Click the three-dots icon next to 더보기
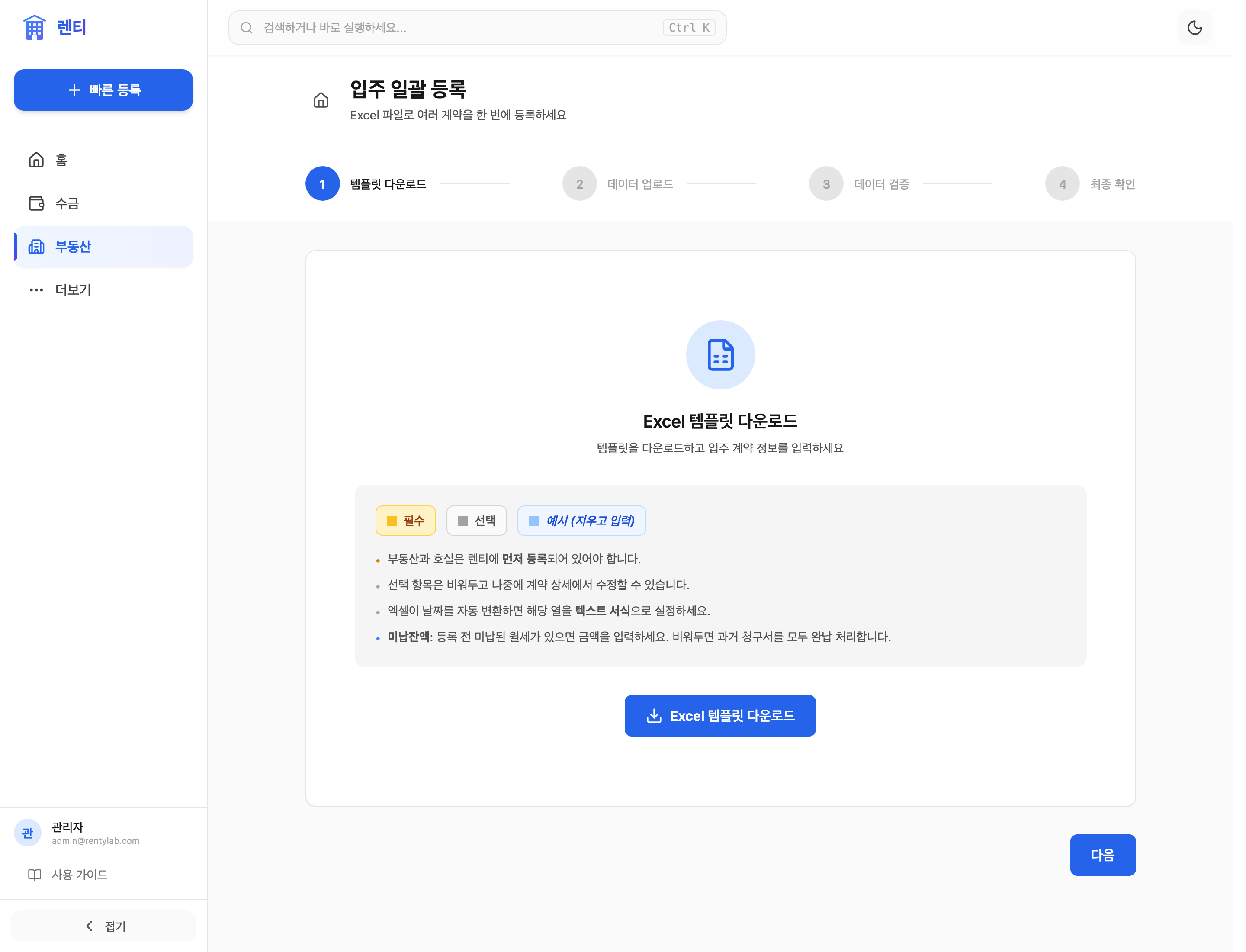Viewport: 1246px width, 952px height. [36, 289]
